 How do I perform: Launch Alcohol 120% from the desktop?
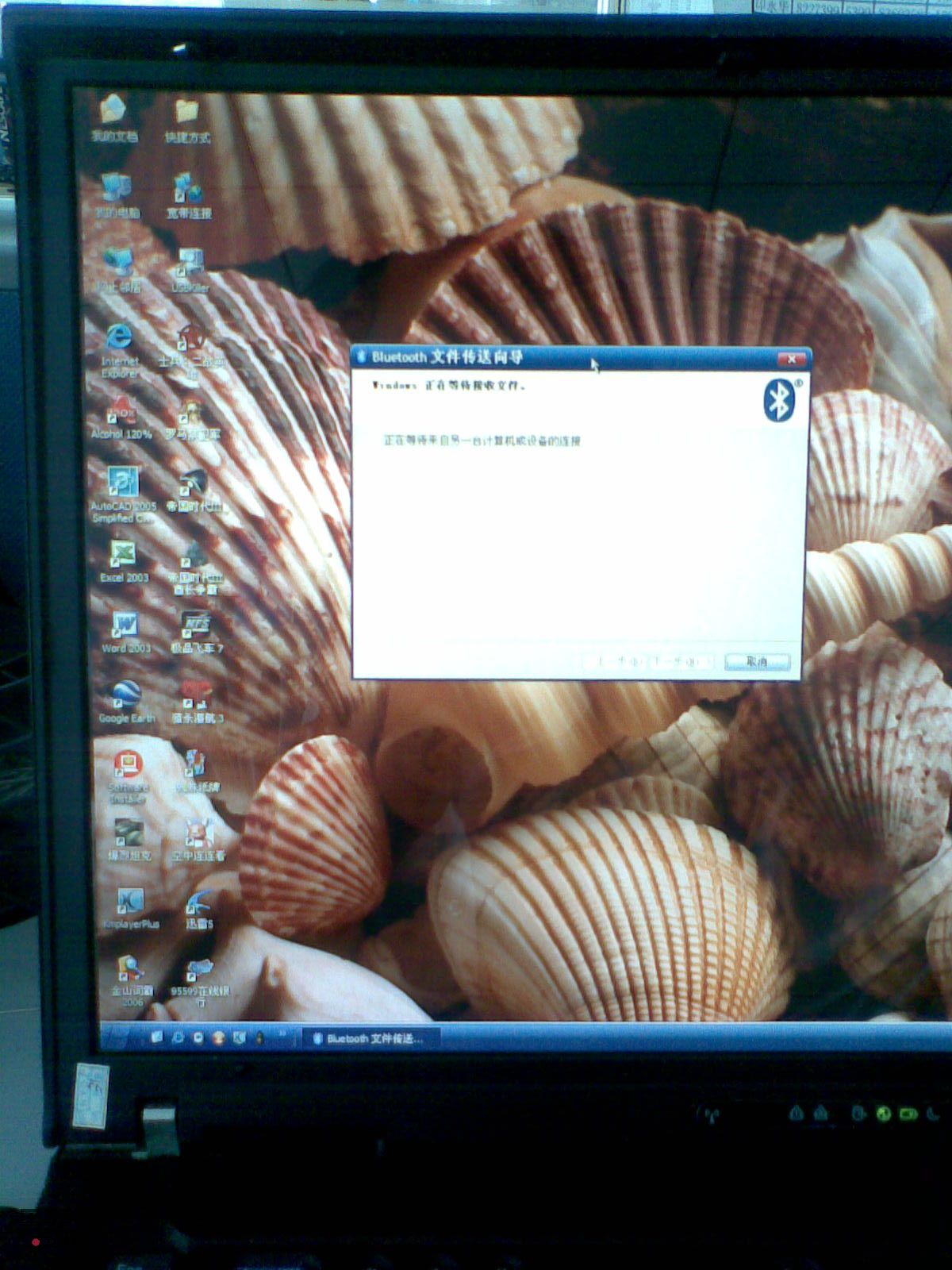tap(121, 412)
